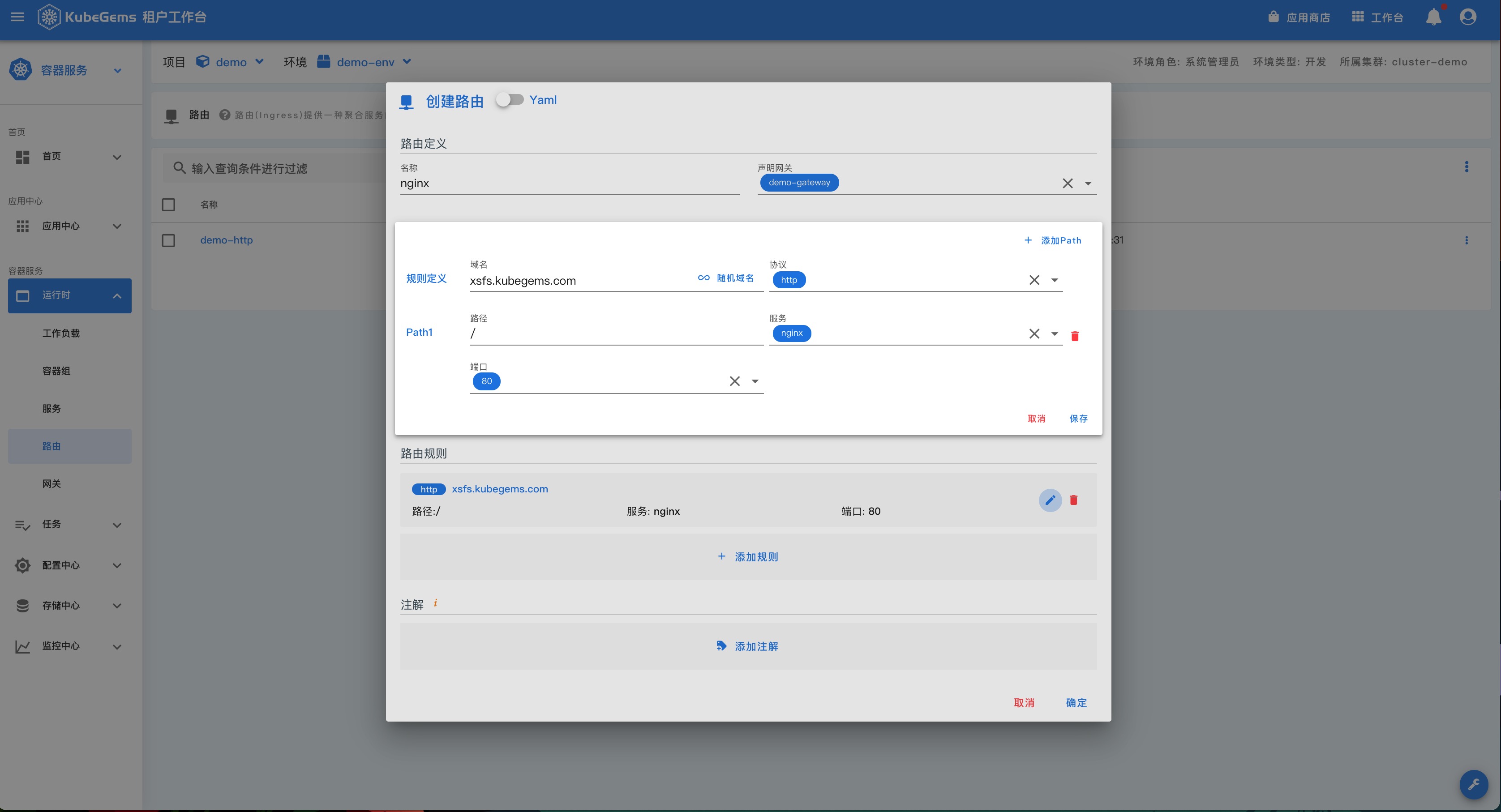1501x812 pixels.
Task: Click the KubeGems logo icon
Action: tap(49, 17)
